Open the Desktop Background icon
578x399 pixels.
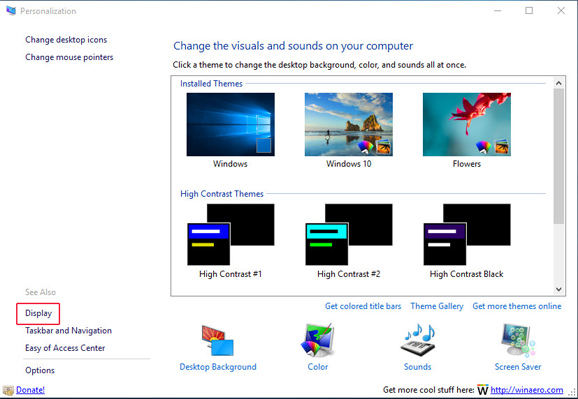[217, 341]
